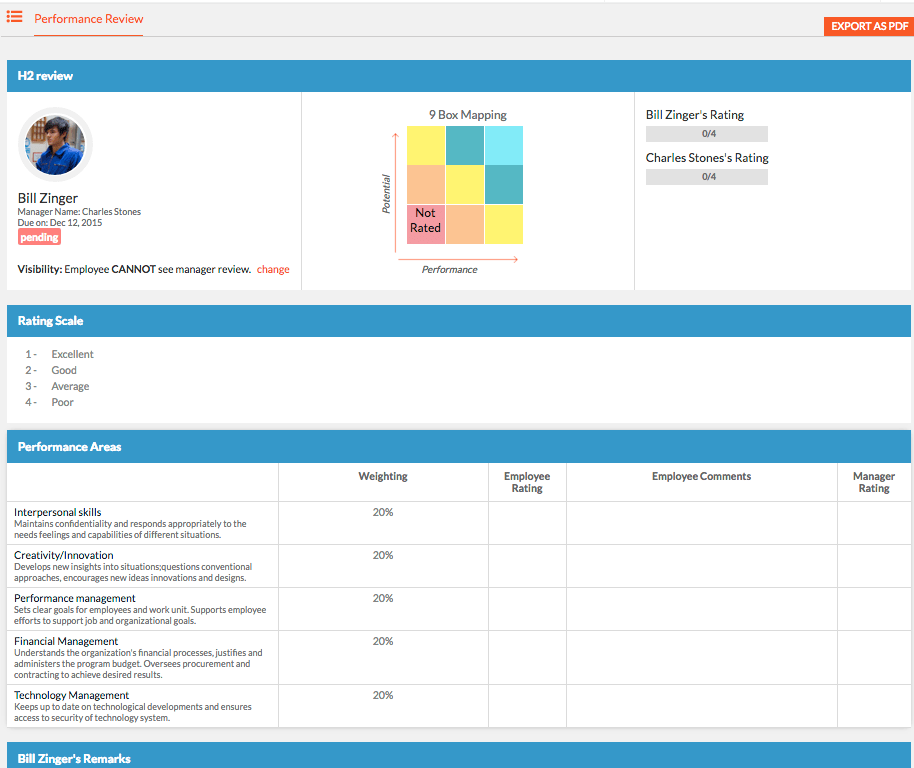Click the 20% weighting for Financial Management

pyautogui.click(x=383, y=642)
